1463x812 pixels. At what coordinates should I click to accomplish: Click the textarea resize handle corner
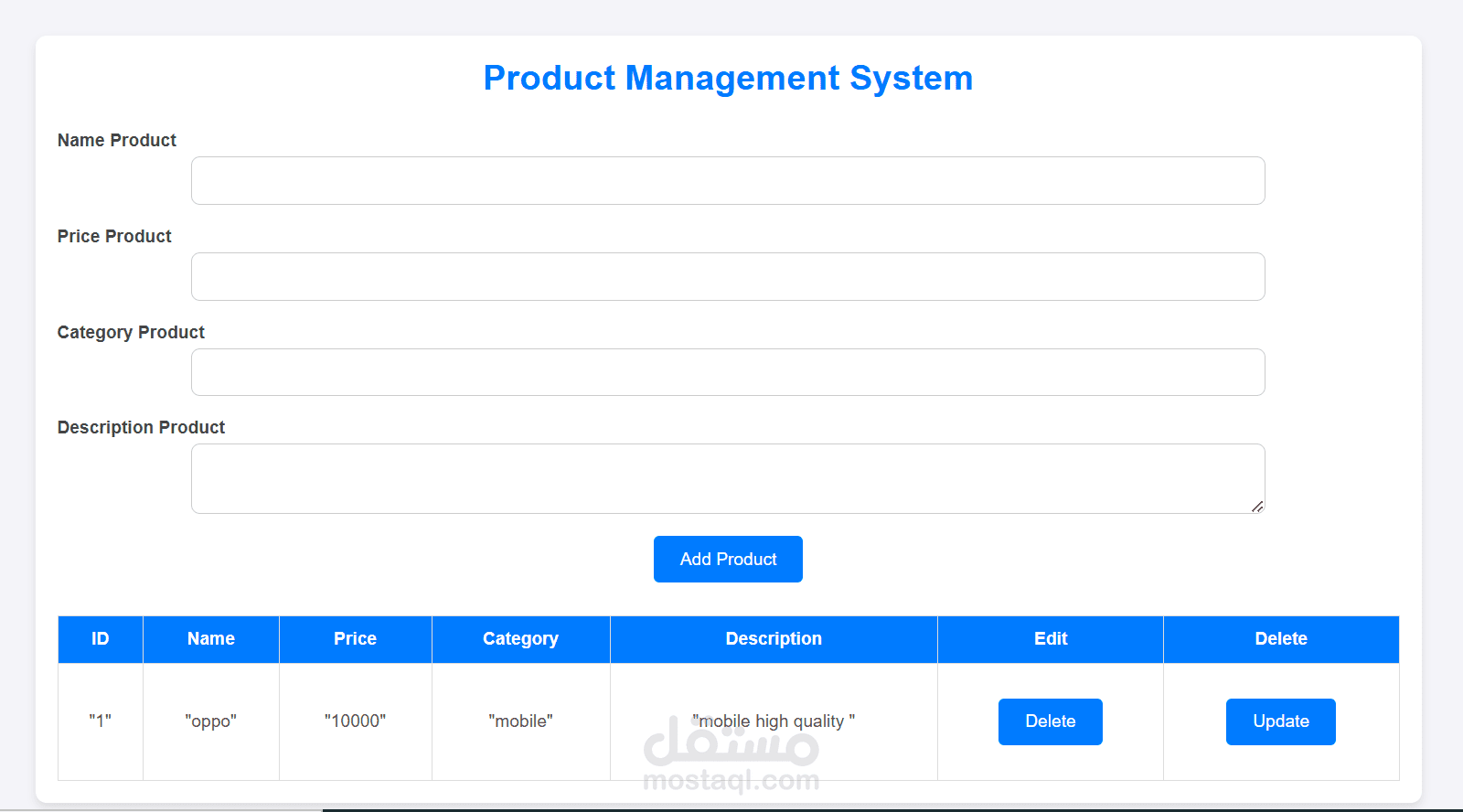tap(1257, 506)
